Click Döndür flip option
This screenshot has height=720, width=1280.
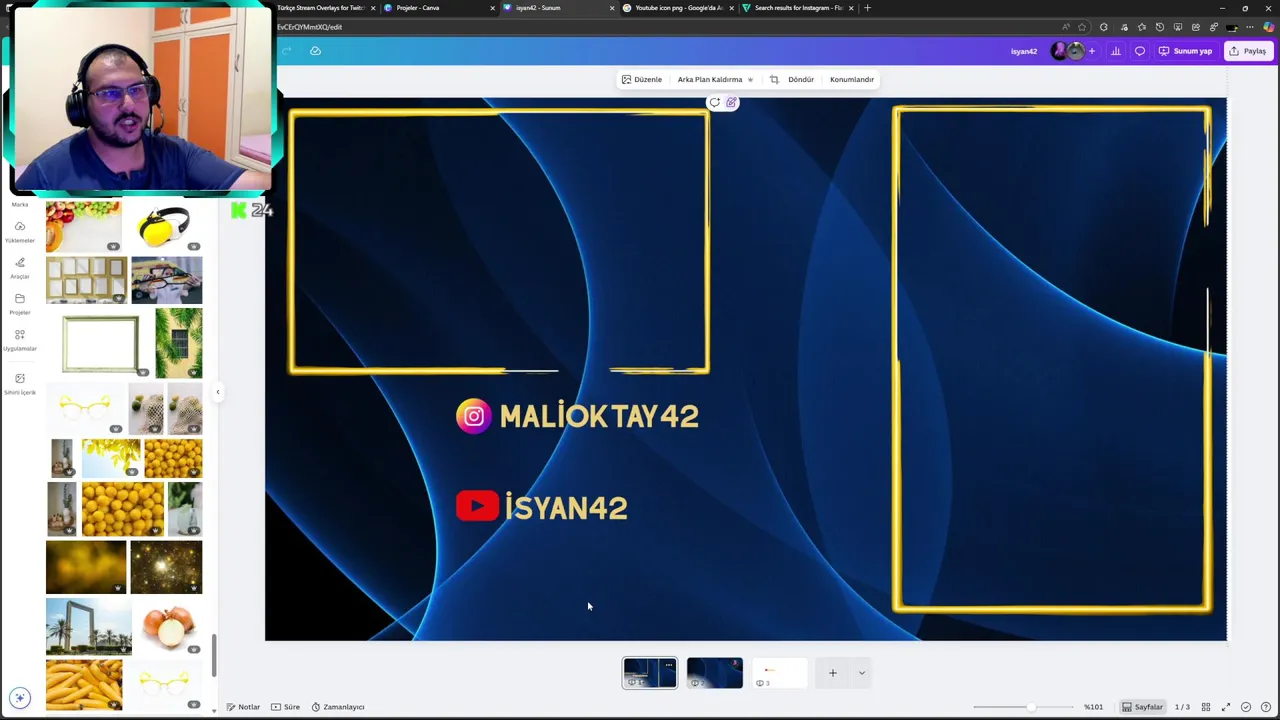point(801,79)
